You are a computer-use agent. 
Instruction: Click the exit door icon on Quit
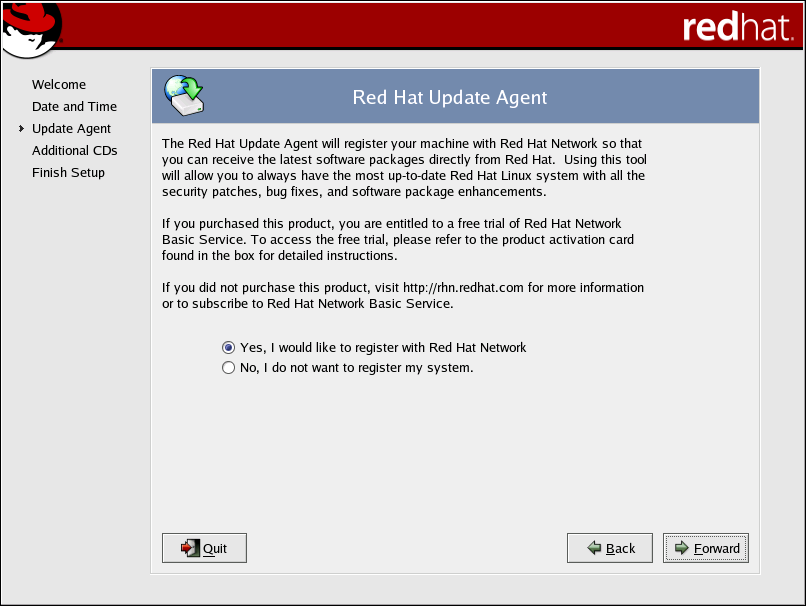coord(189,548)
